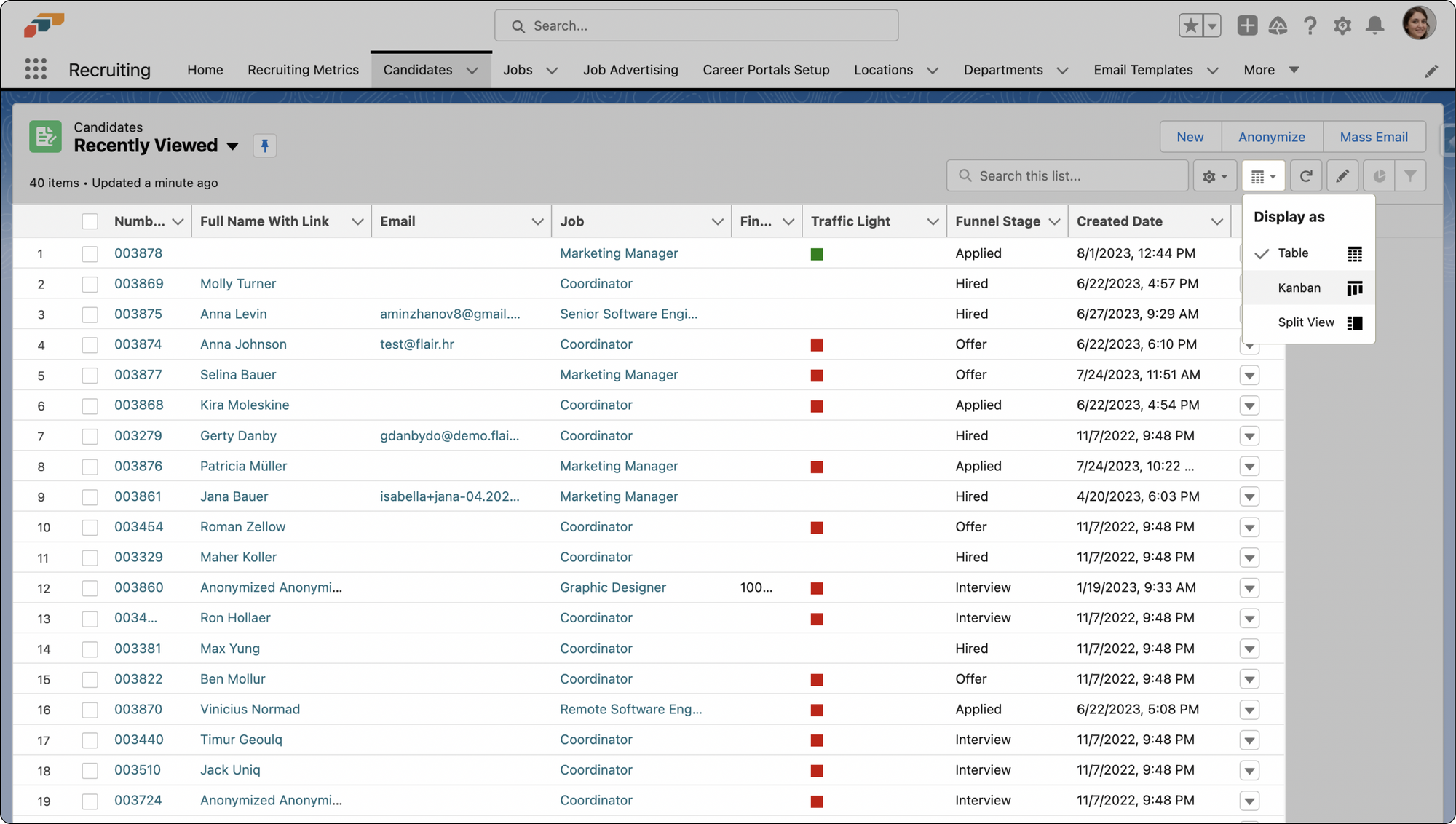
Task: Open the global Add plus icon
Action: coord(1247,26)
